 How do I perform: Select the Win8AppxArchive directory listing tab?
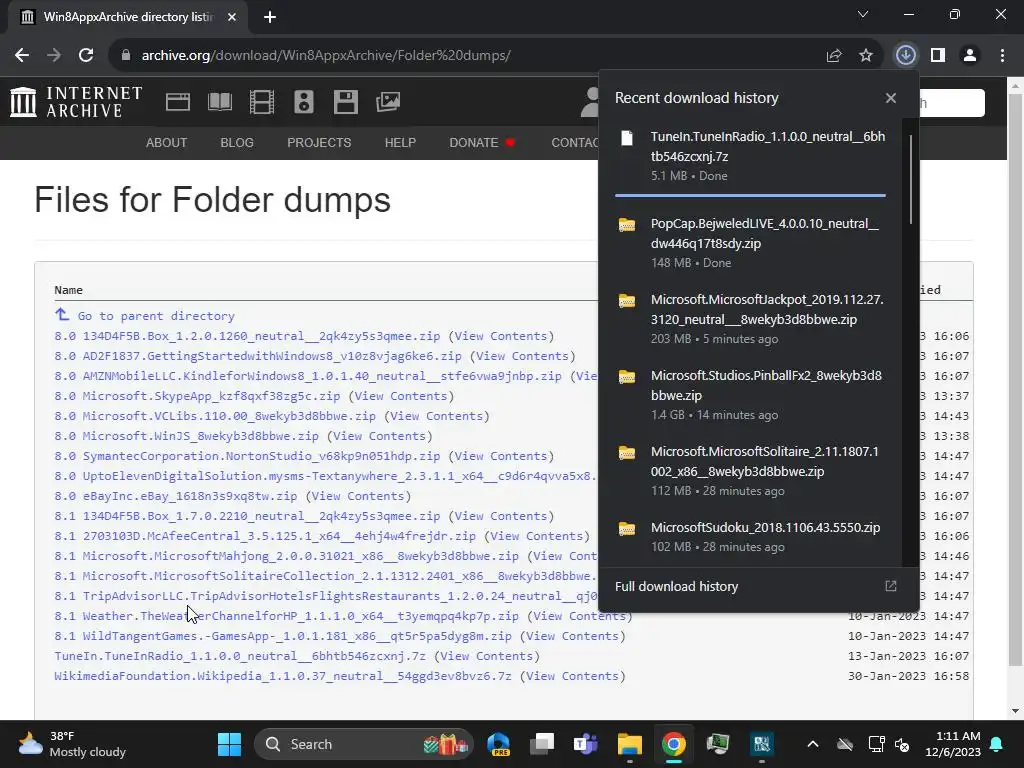pyautogui.click(x=128, y=17)
